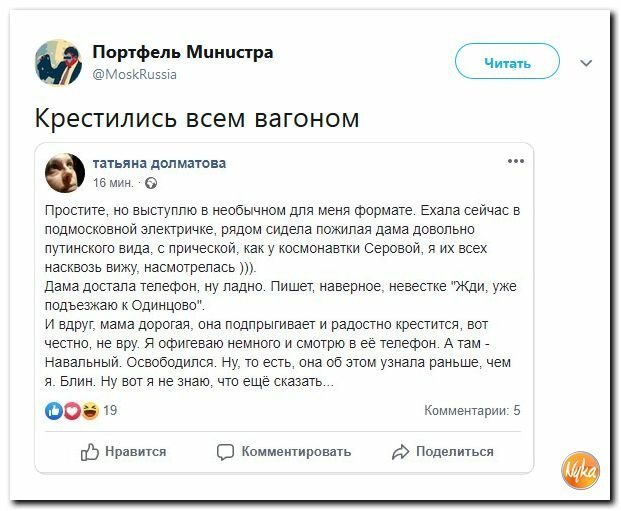Expand Комментарии: 5 comments

point(472,411)
